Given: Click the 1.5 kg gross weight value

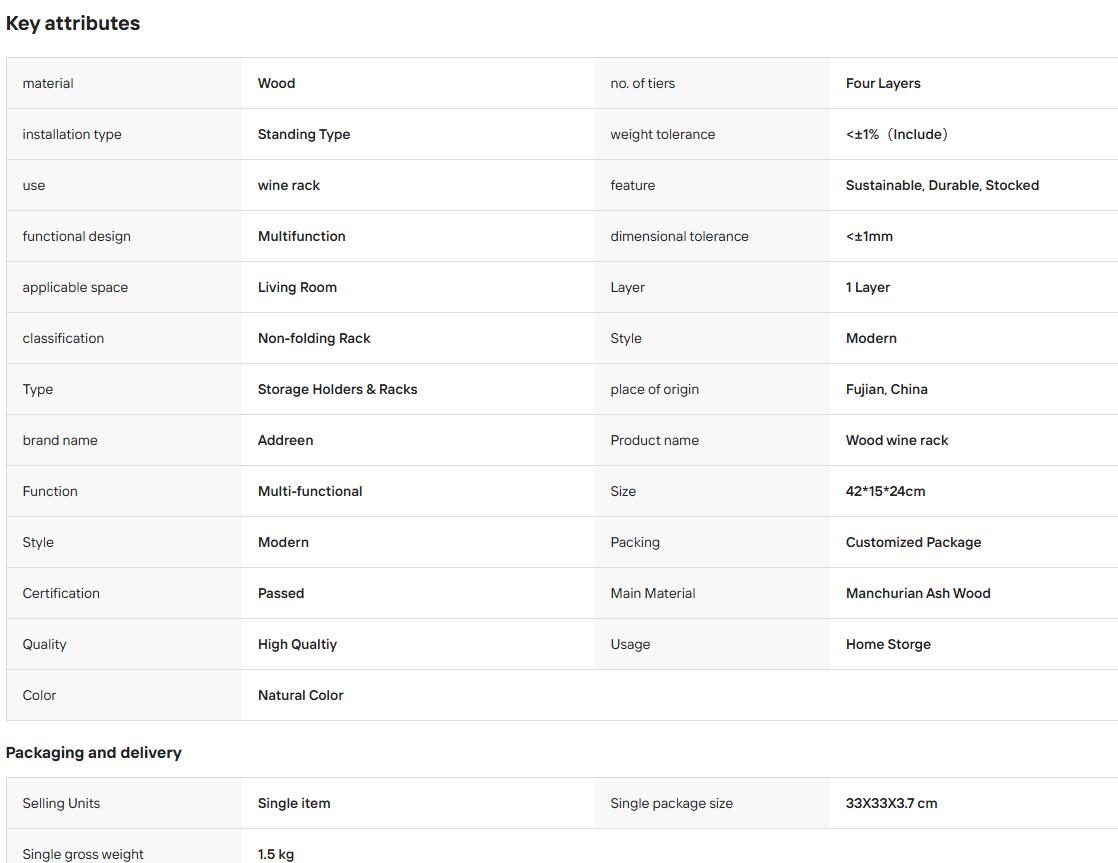Looking at the screenshot, I should (276, 854).
